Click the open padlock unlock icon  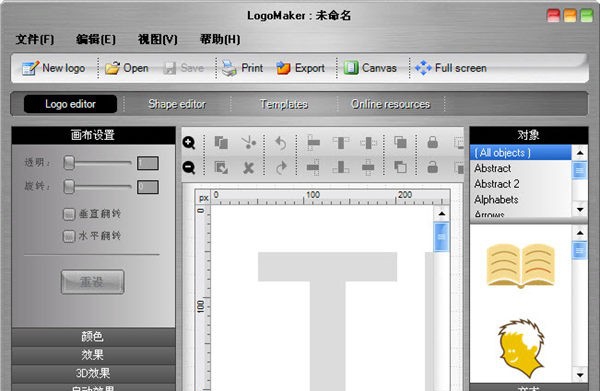[x=433, y=168]
